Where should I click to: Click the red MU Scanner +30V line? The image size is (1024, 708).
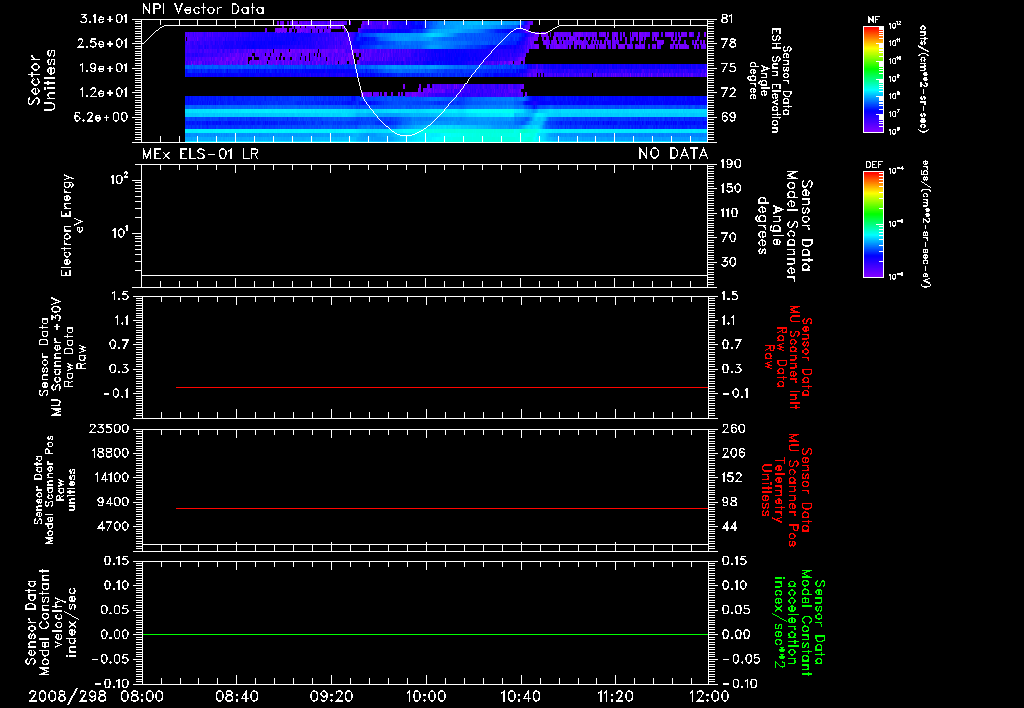[x=442, y=387]
